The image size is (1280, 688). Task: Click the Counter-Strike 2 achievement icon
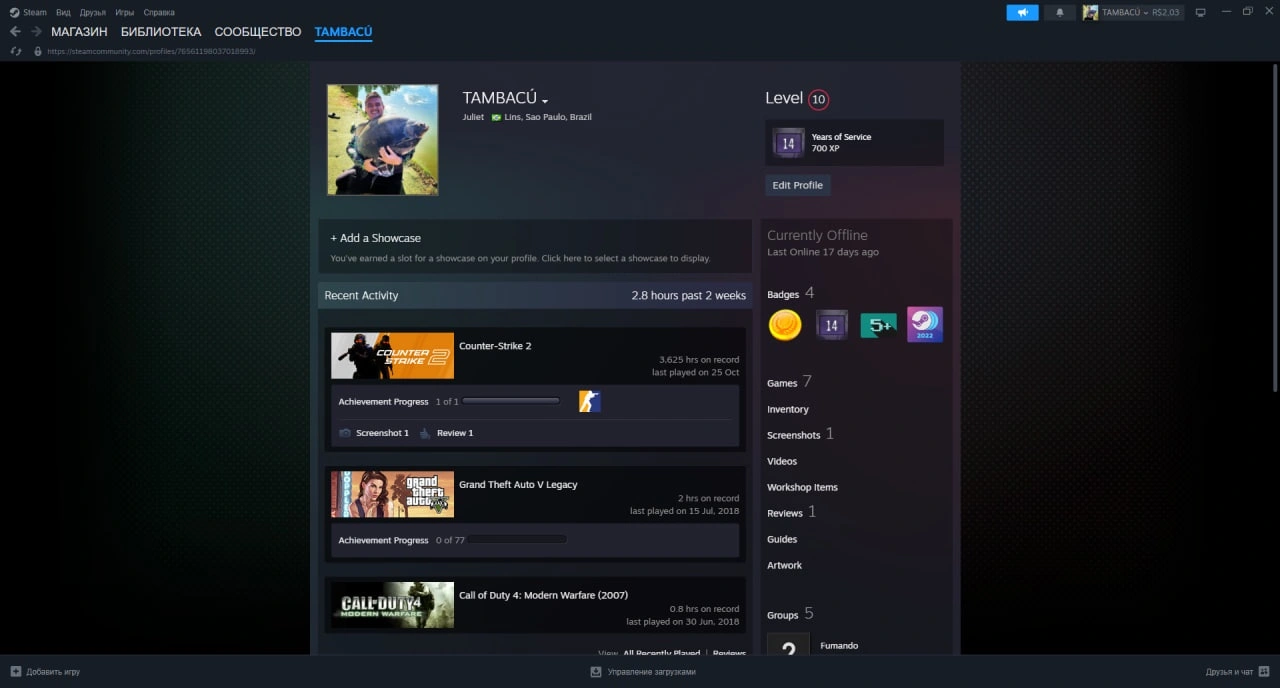pyautogui.click(x=590, y=401)
